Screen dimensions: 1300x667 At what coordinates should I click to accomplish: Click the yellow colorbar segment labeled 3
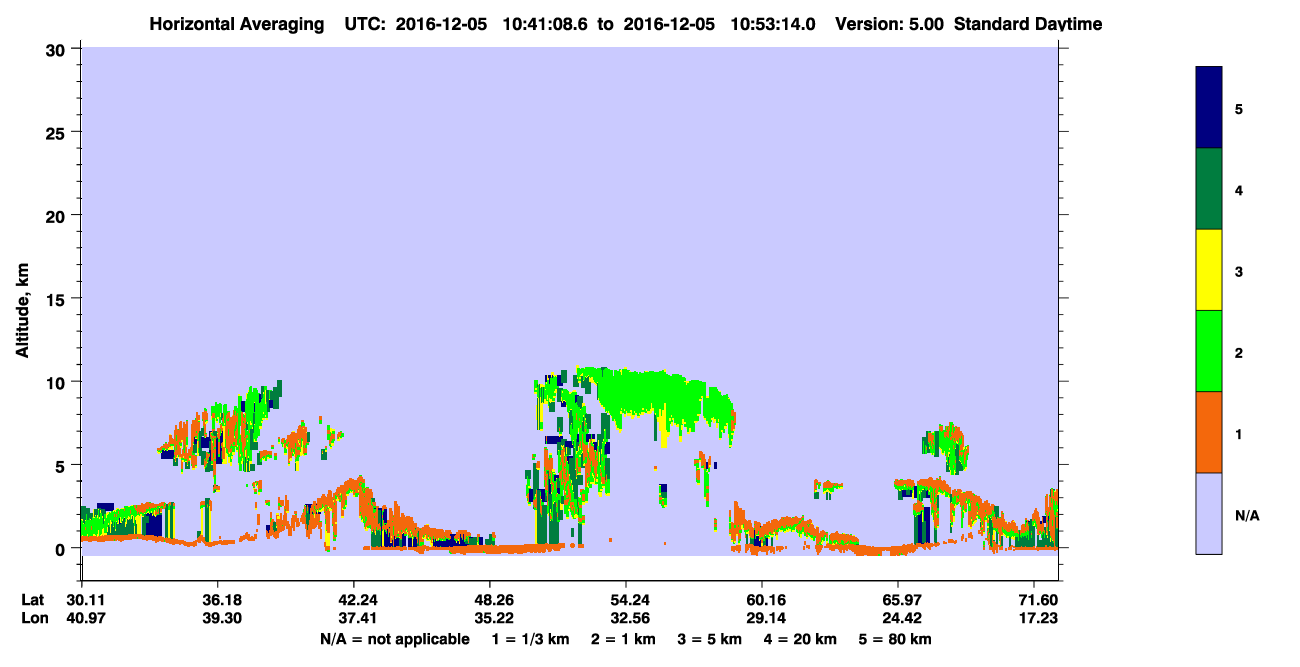pos(1209,270)
